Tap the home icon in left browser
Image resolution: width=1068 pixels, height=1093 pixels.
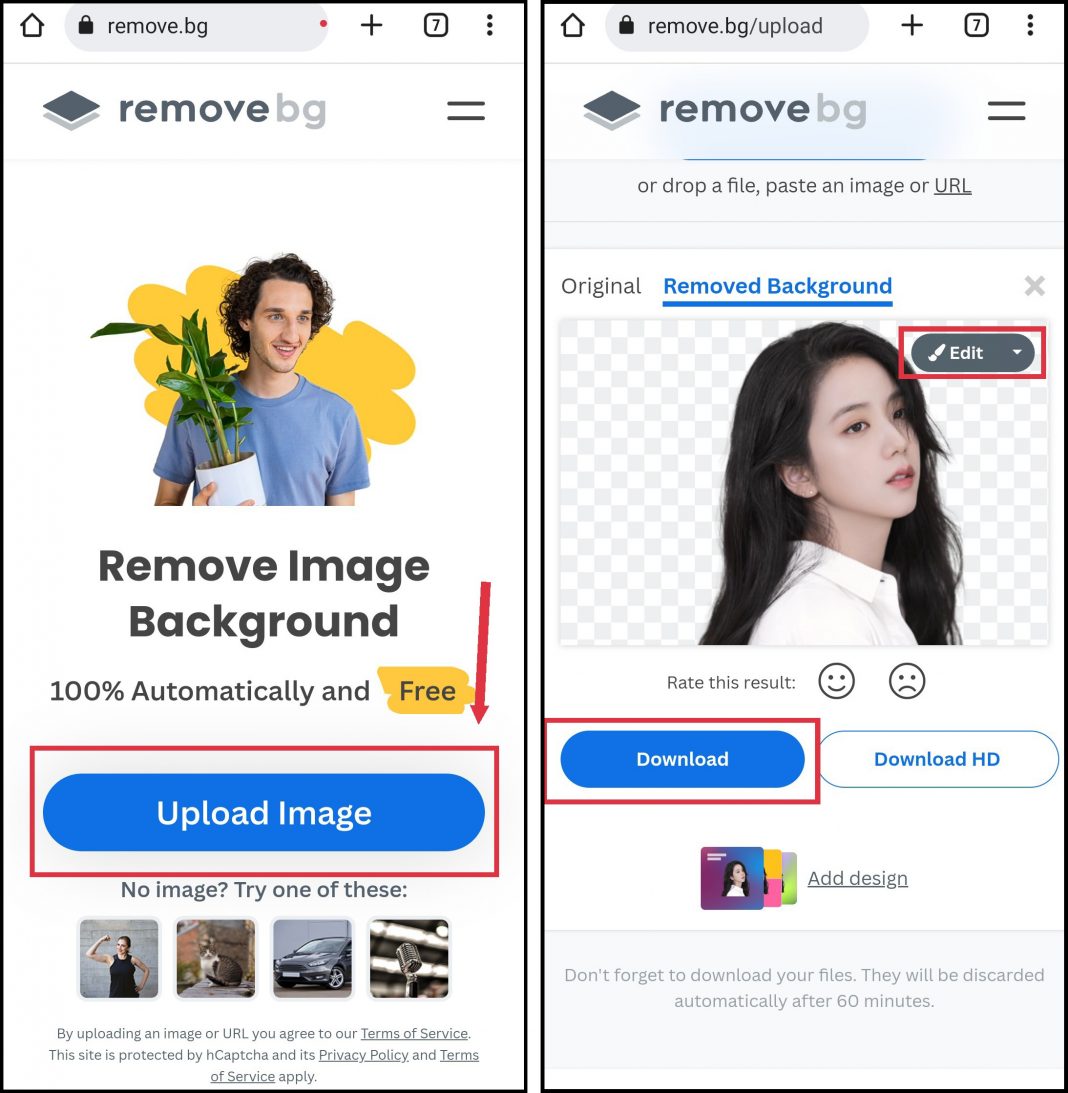(x=32, y=26)
